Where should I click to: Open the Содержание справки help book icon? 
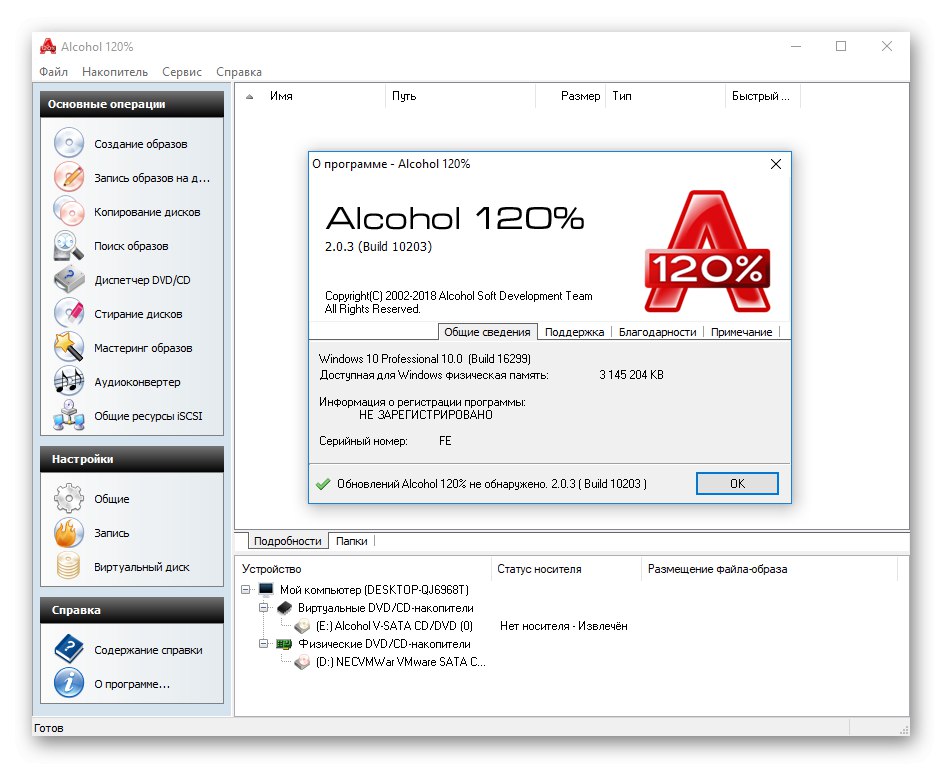click(x=68, y=649)
